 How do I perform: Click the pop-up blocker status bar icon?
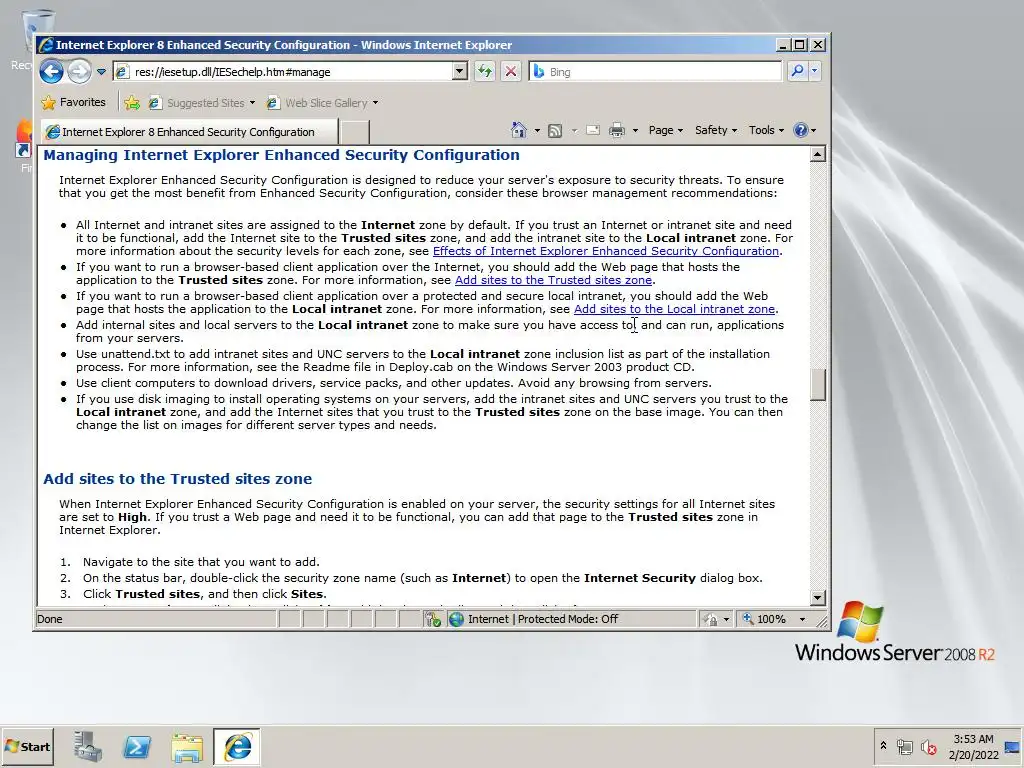432,619
